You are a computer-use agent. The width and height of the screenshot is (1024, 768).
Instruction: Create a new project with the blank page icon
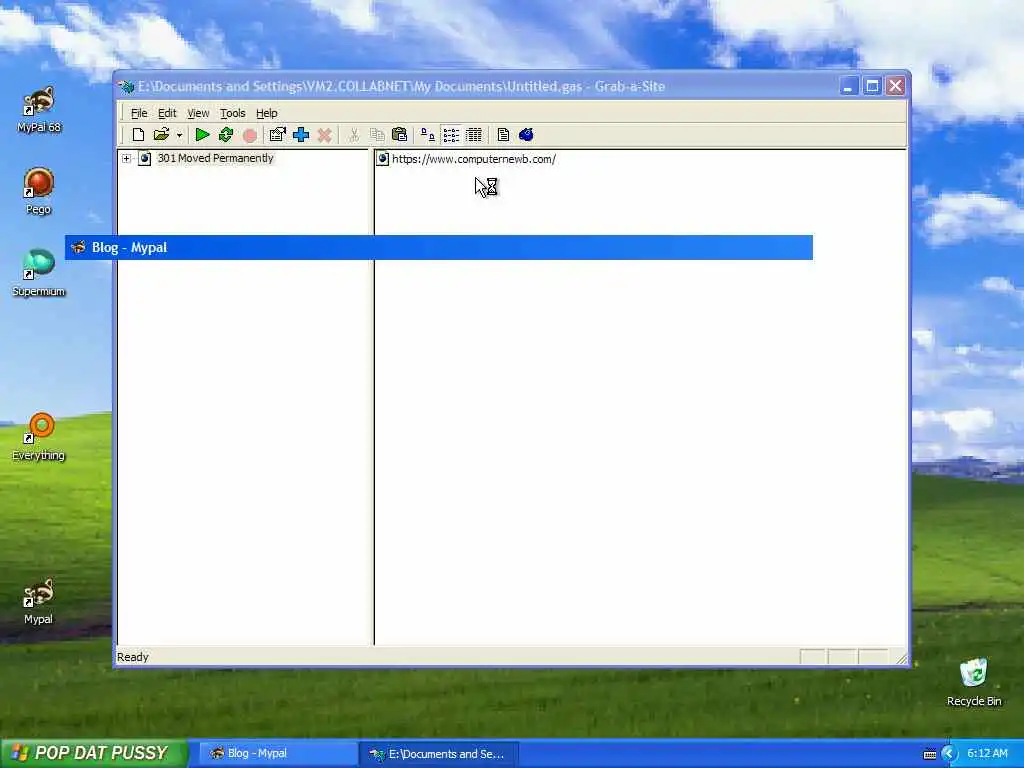pyautogui.click(x=138, y=135)
